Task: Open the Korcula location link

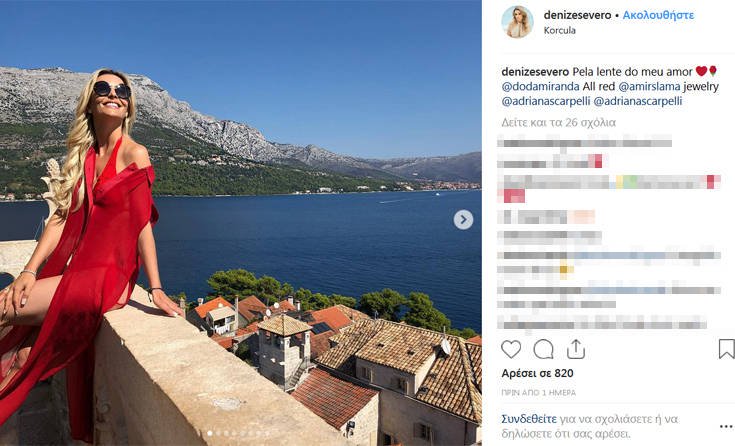Action: click(x=560, y=30)
